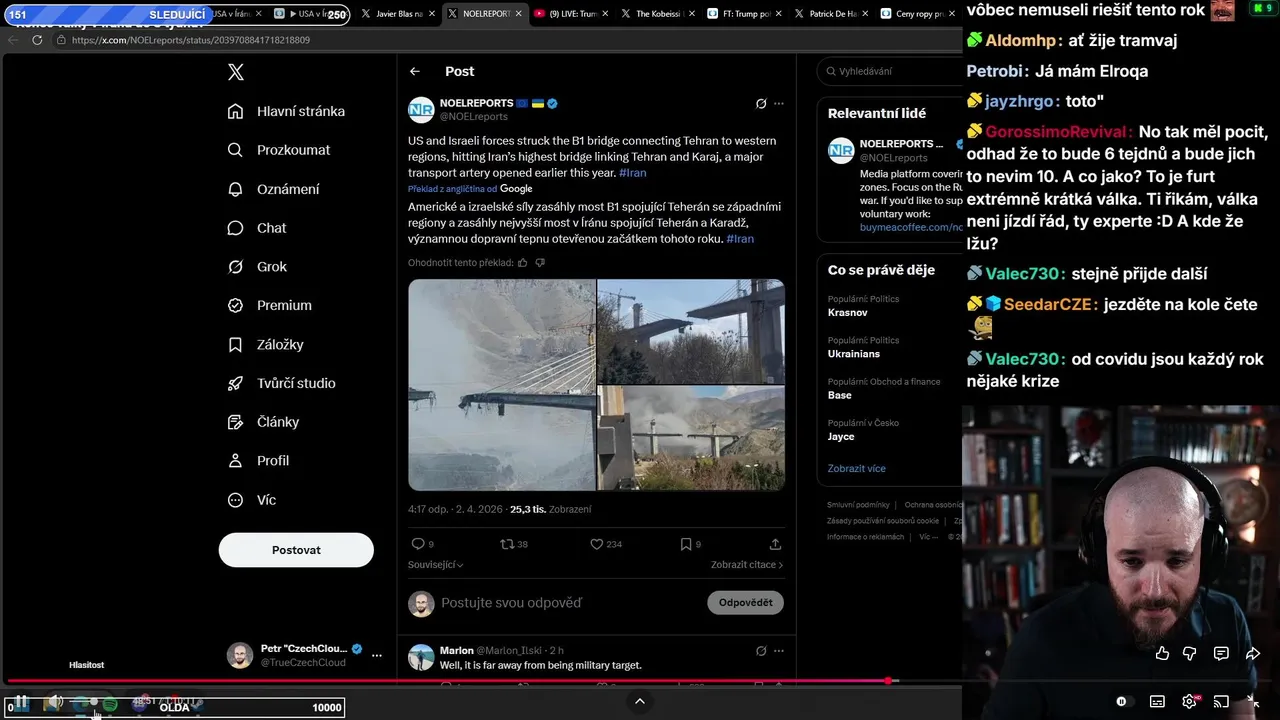Click the Profil person icon
Image resolution: width=1280 pixels, height=720 pixels.
click(x=235, y=461)
